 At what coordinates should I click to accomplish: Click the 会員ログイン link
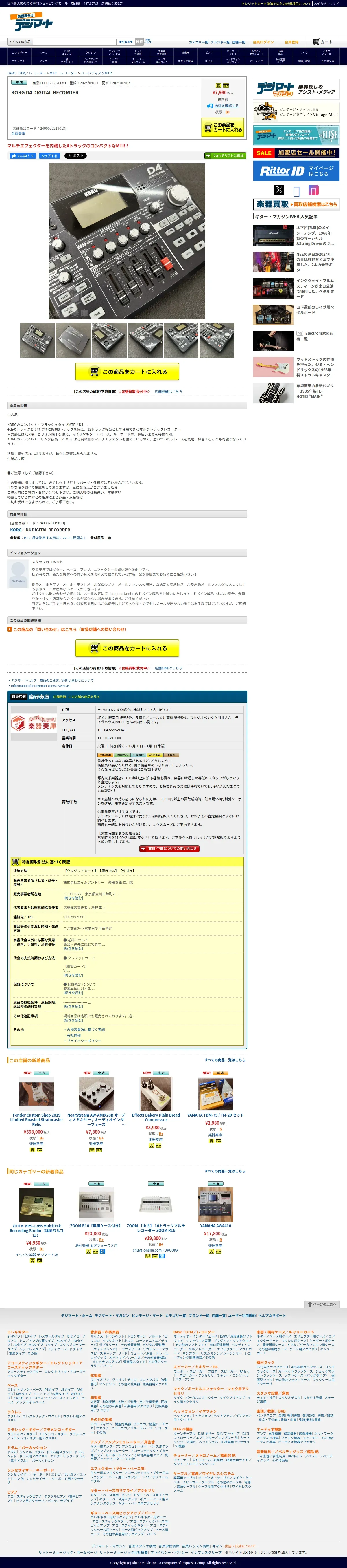[263, 42]
